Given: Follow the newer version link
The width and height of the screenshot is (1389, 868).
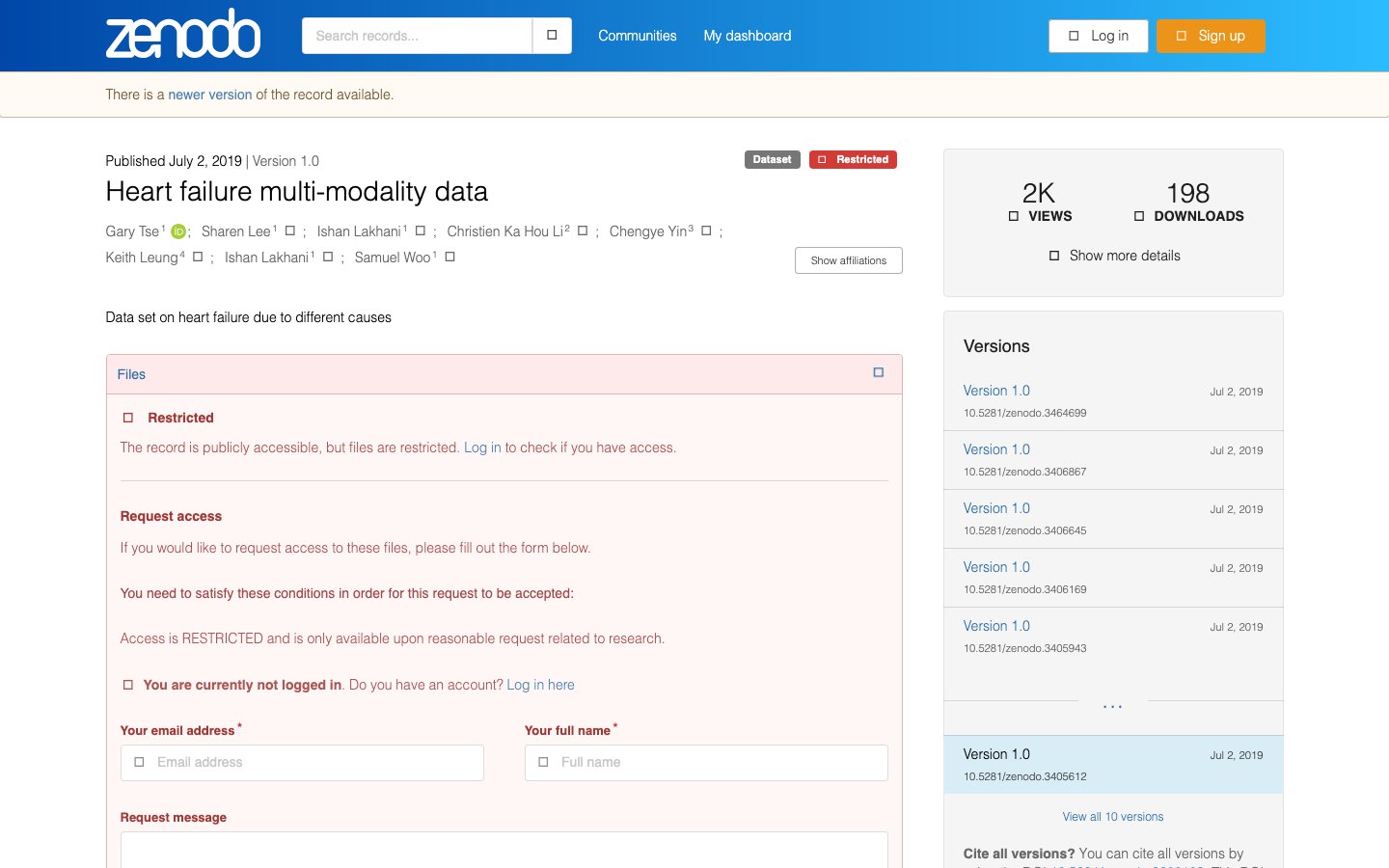Looking at the screenshot, I should (210, 95).
